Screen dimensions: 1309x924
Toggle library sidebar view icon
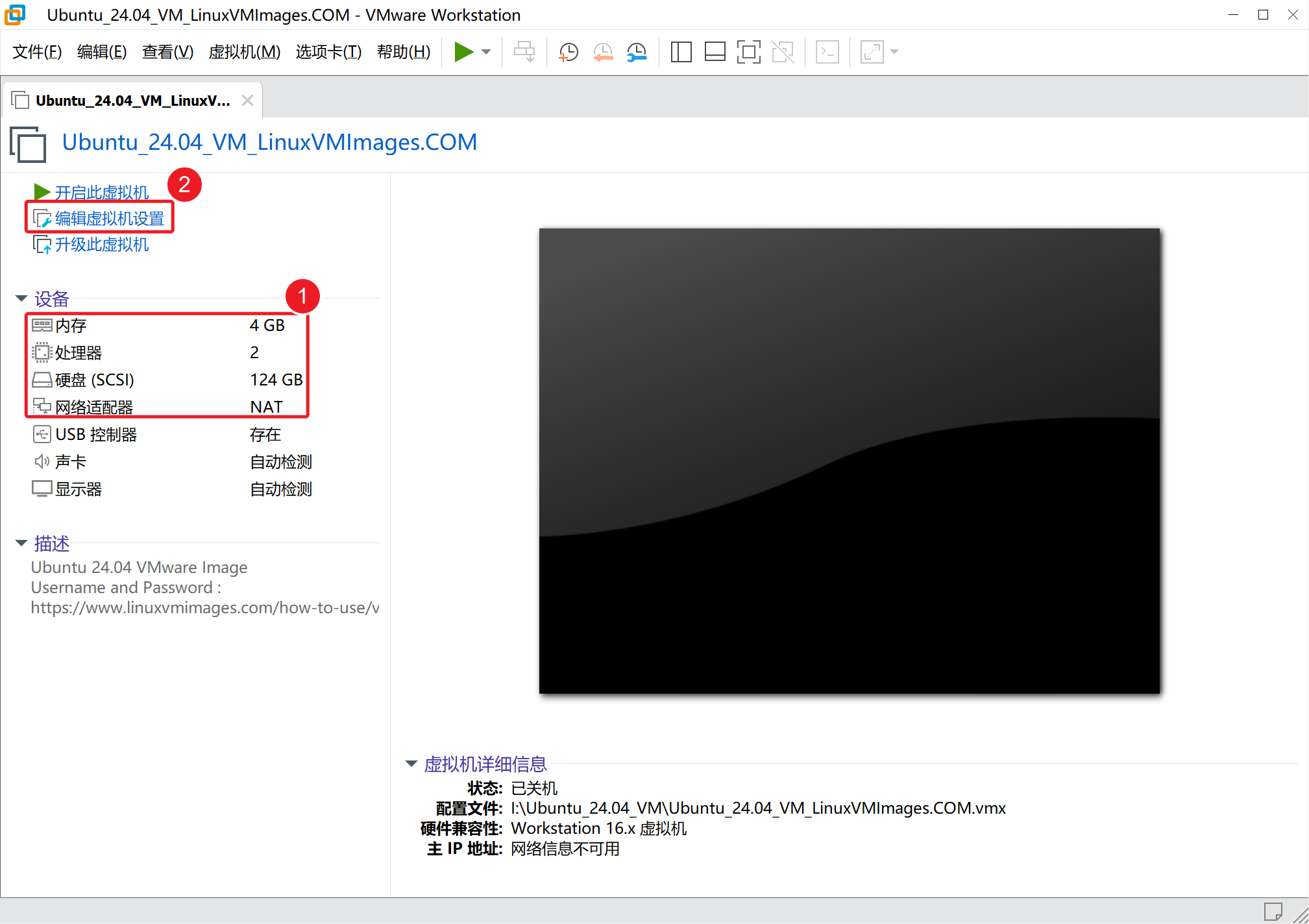(x=681, y=52)
